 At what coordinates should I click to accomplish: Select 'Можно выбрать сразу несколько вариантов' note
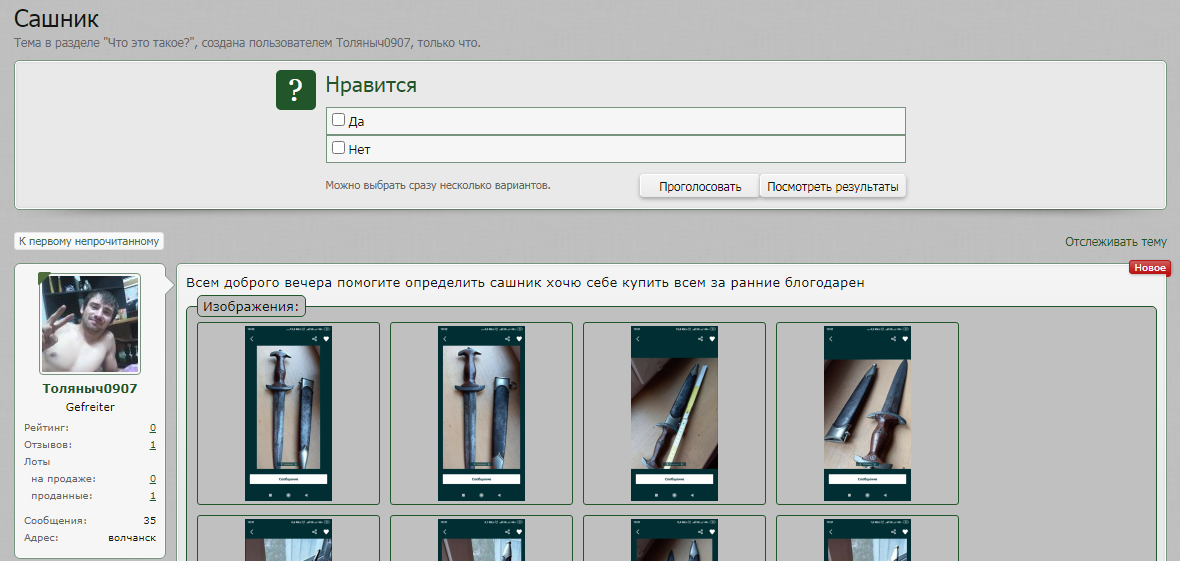(x=438, y=184)
